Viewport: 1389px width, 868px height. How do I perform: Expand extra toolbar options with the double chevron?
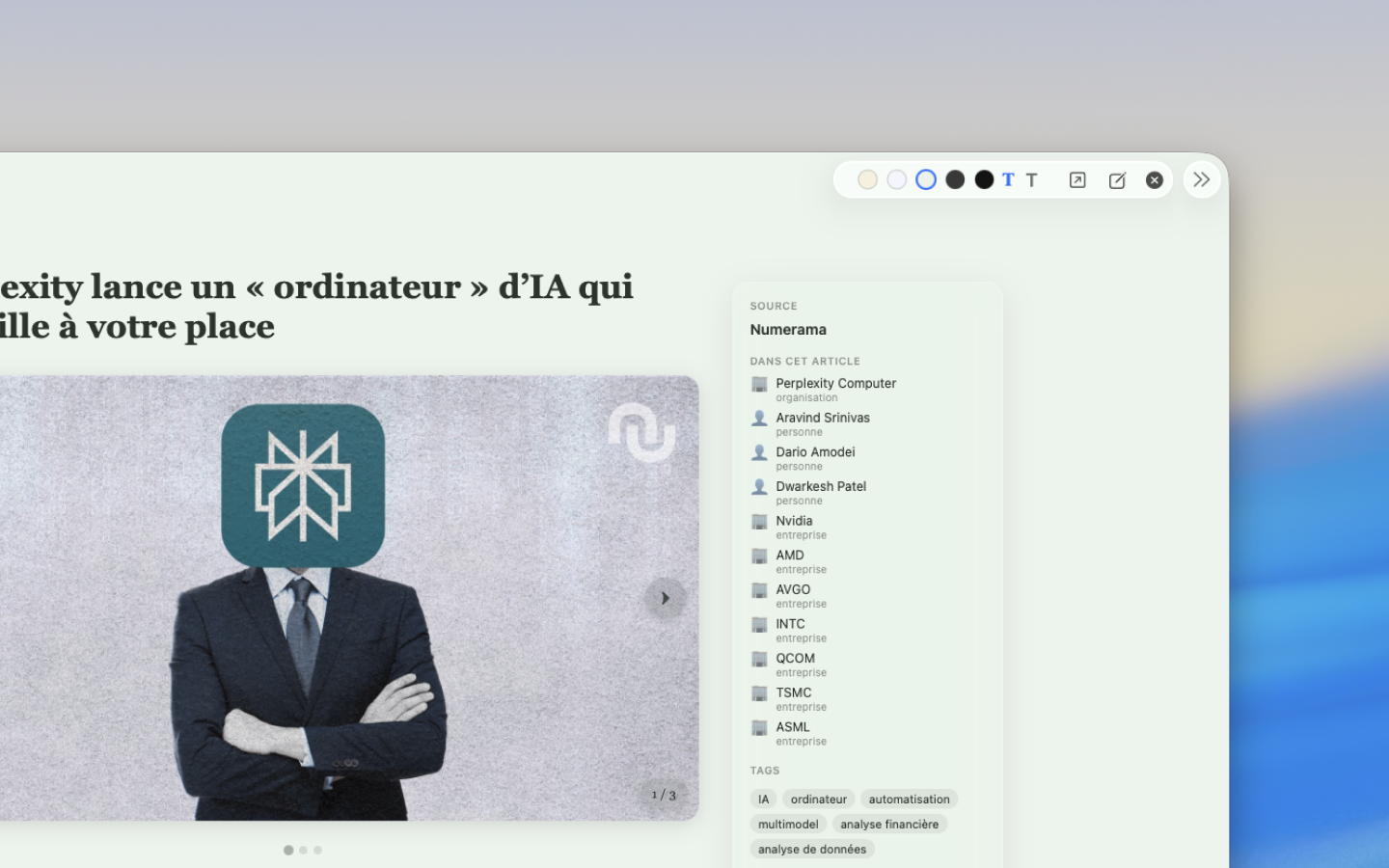click(x=1201, y=178)
